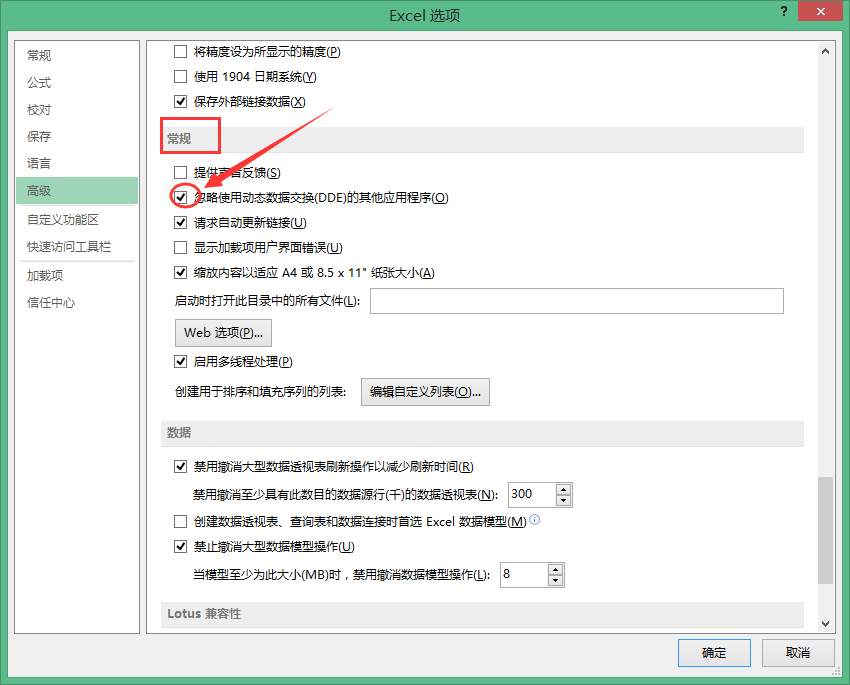This screenshot has height=685, width=850.
Task: Enable 显示加载项用户界面错误 checkbox
Action: (181, 247)
